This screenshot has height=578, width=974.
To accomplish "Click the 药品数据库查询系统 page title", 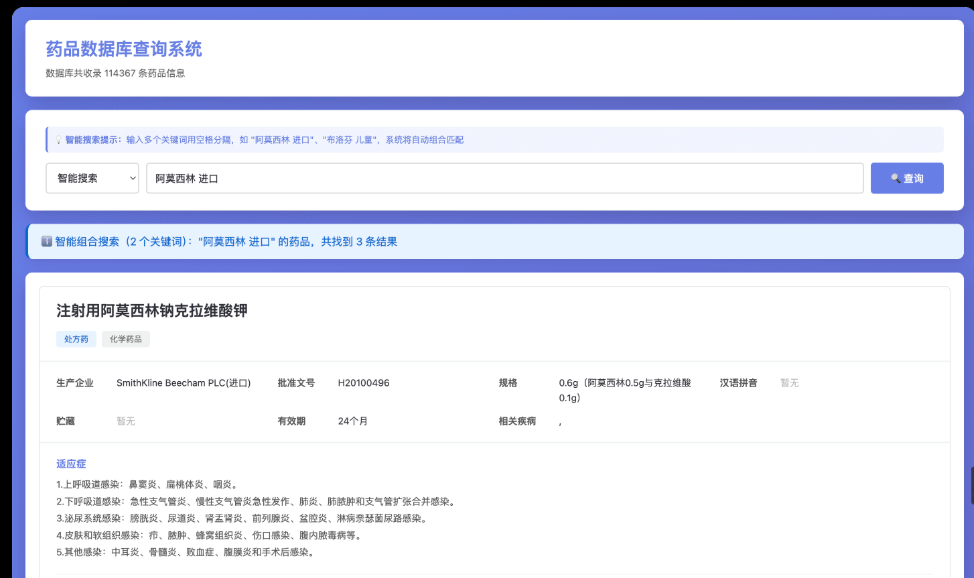I will pos(124,49).
